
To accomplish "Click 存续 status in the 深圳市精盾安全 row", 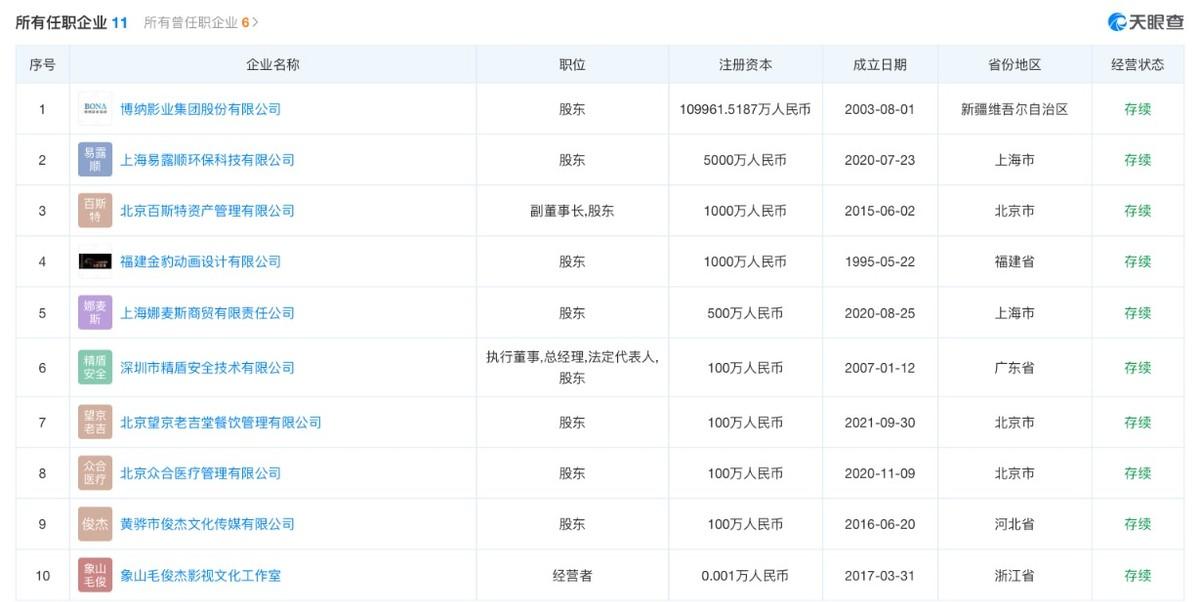I will 1138,368.
